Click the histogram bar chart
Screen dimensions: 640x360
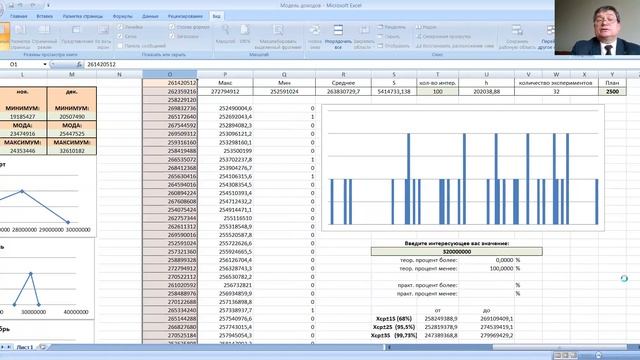[463, 168]
